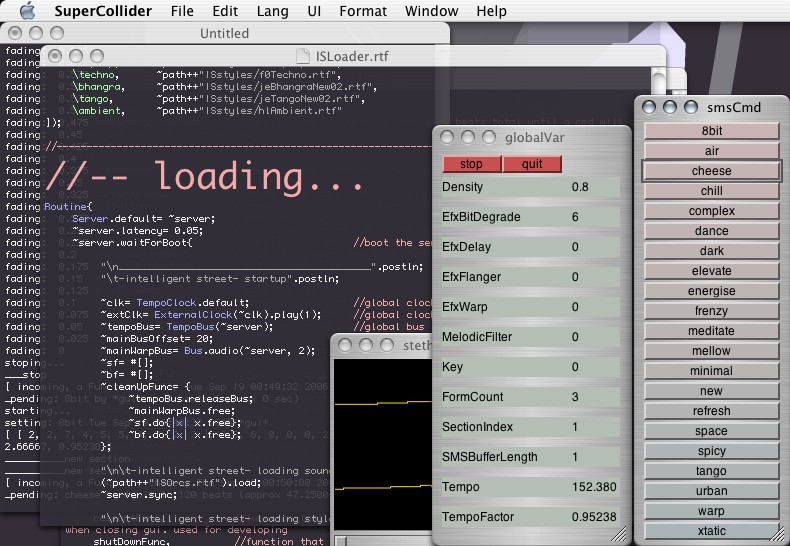Click the "\ambient," symbol in ISLoader

pyautogui.click(x=99, y=111)
